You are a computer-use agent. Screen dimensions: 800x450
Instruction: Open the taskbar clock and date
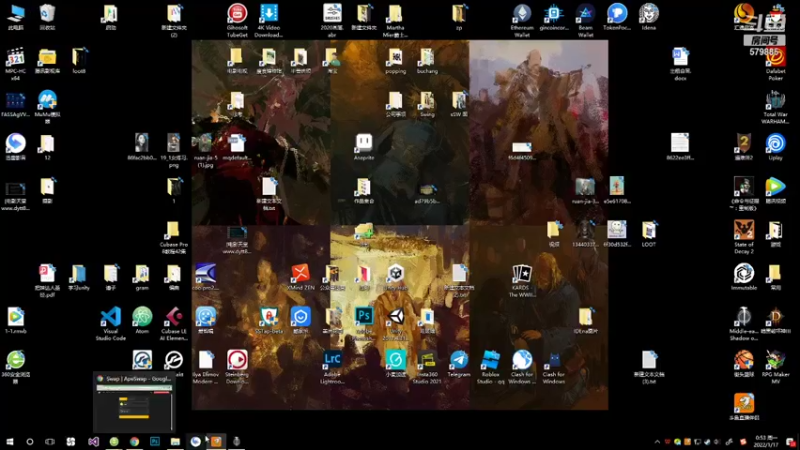766,441
